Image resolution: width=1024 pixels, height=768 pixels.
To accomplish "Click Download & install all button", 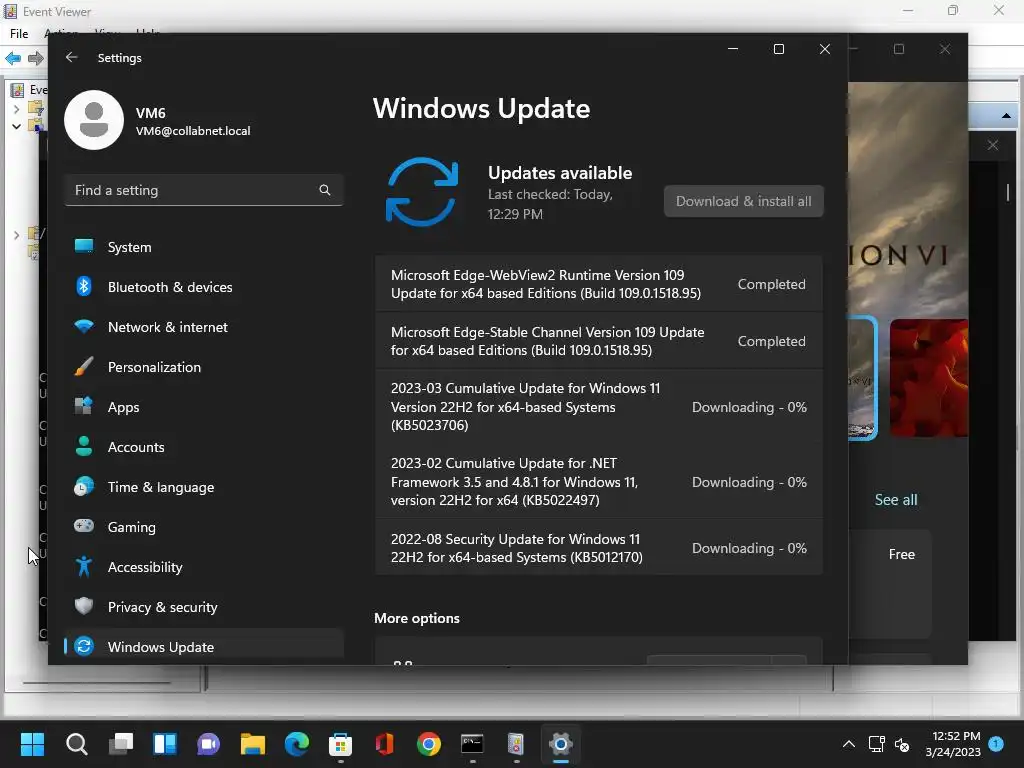I will [743, 201].
